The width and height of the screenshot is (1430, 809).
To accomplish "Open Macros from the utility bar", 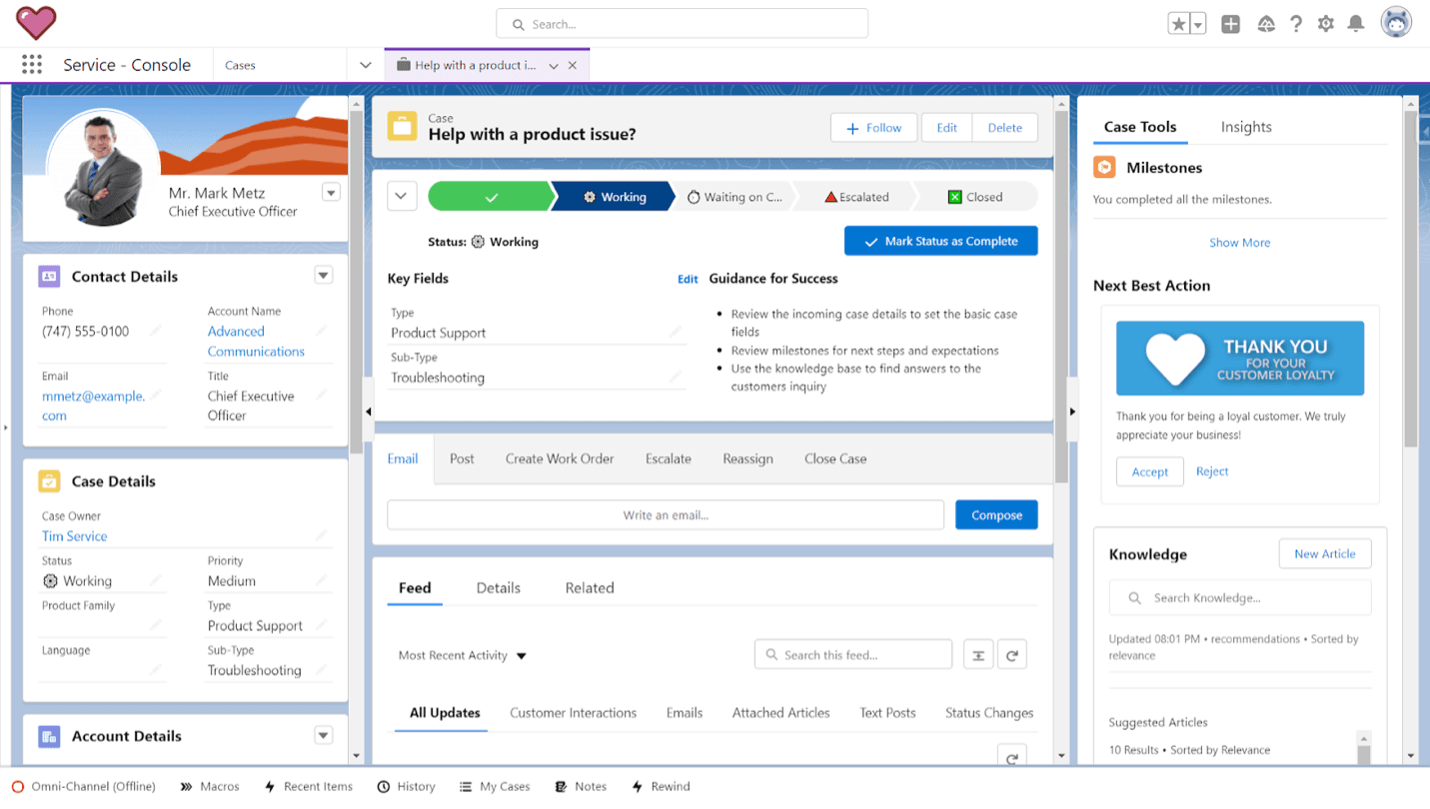I will [209, 786].
